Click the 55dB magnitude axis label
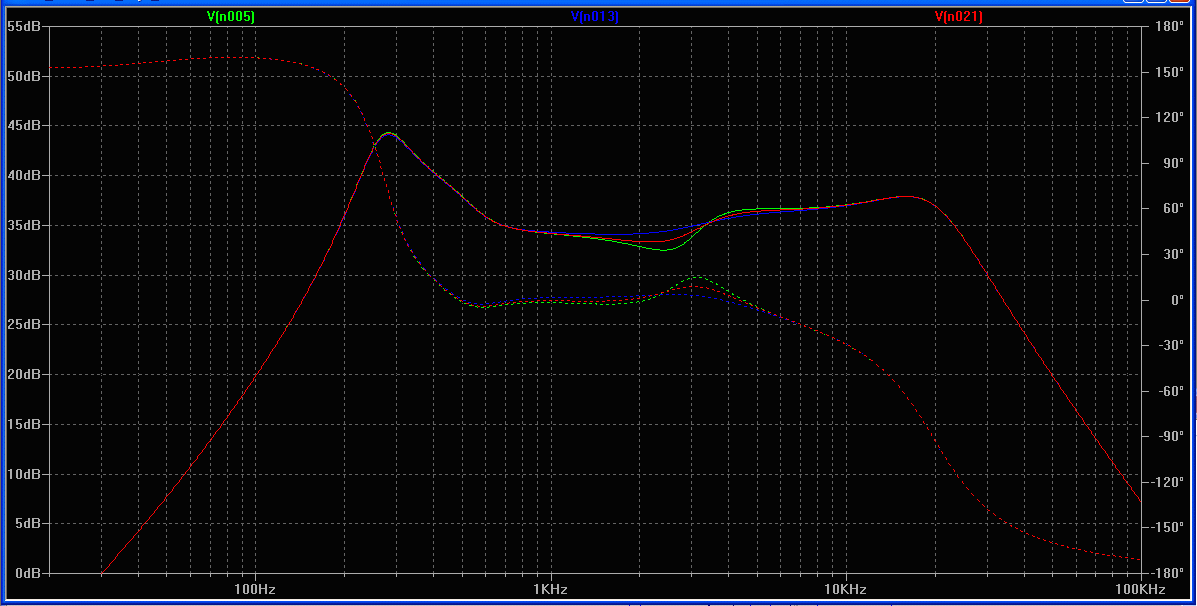The image size is (1197, 606). pos(24,27)
